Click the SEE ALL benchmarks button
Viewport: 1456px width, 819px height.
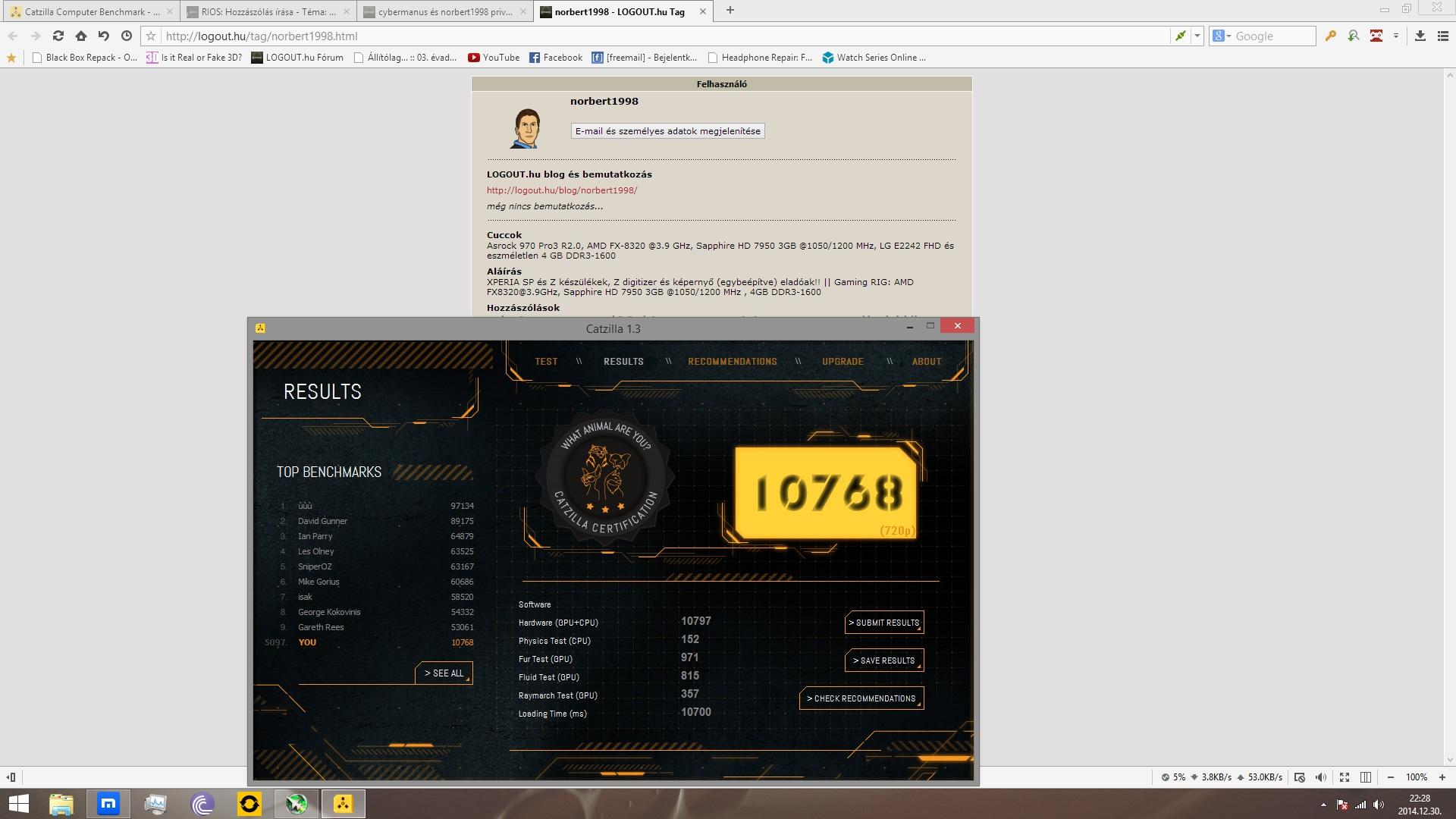(x=444, y=673)
